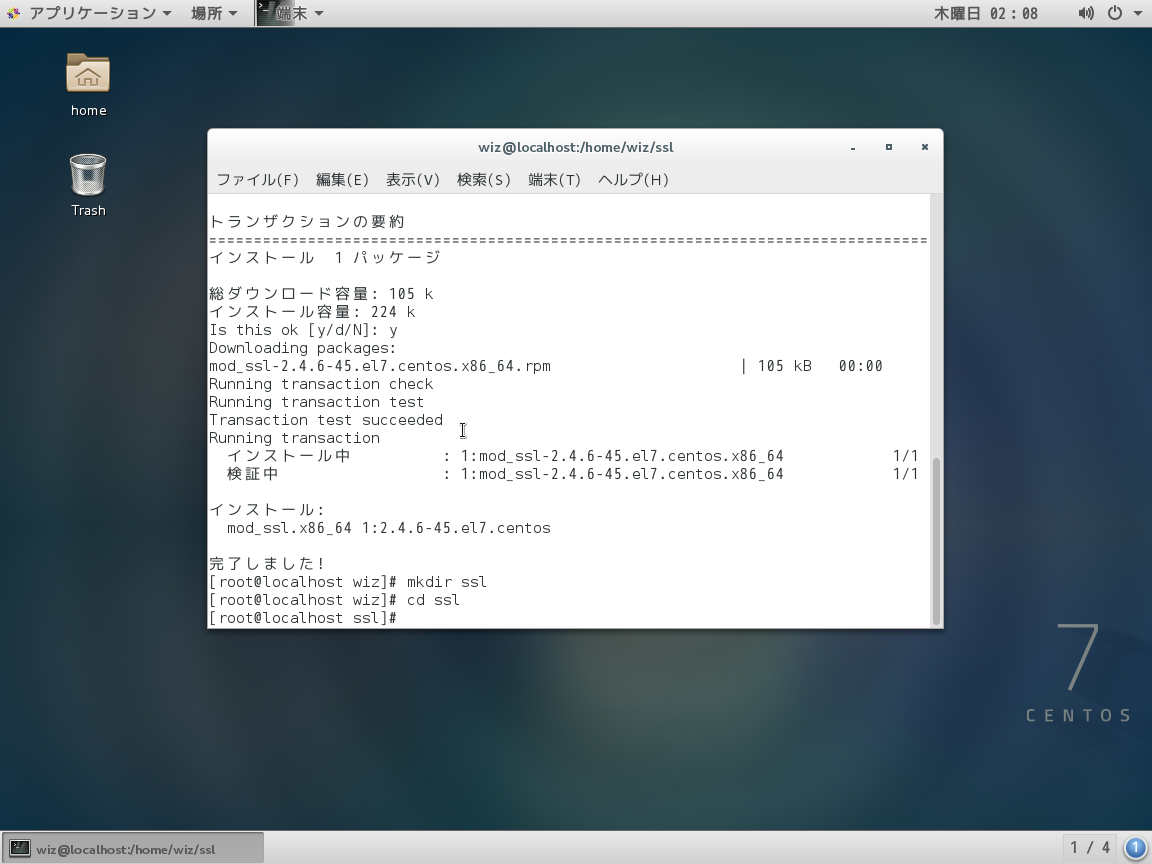Click 'Transaction test succeeded' line
This screenshot has width=1152, height=864.
[326, 420]
